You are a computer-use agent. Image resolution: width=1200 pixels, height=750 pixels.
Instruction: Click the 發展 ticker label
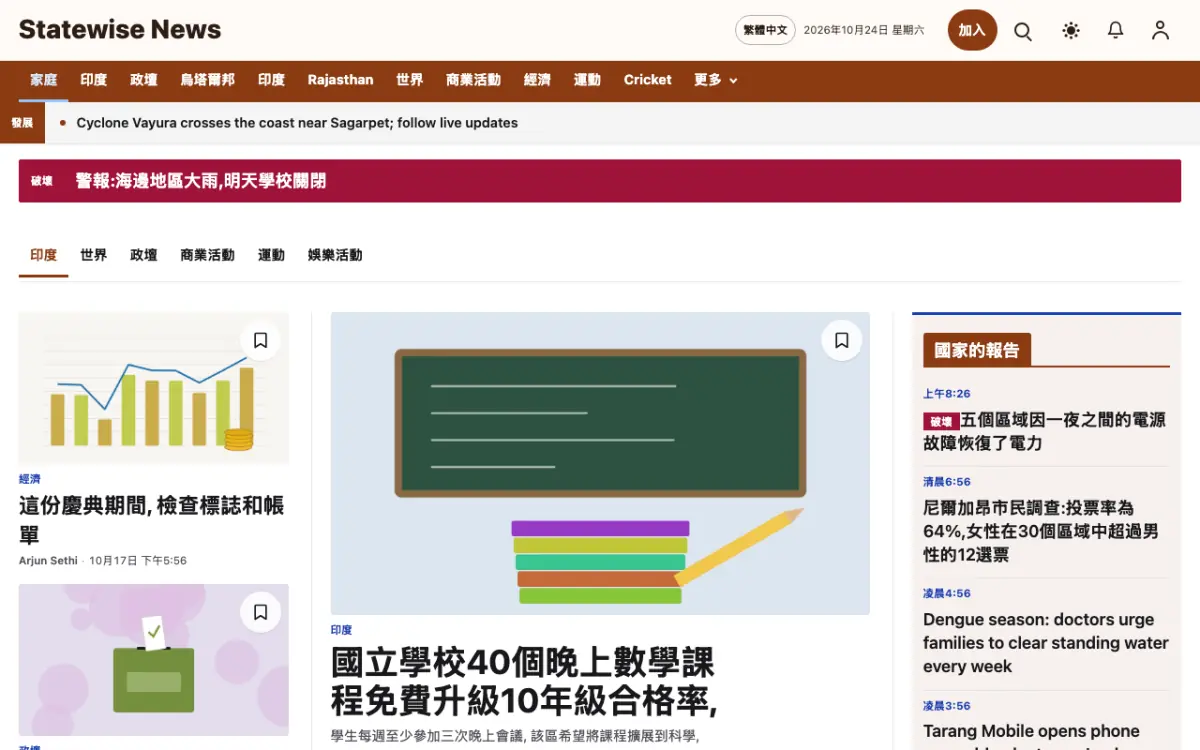point(22,123)
